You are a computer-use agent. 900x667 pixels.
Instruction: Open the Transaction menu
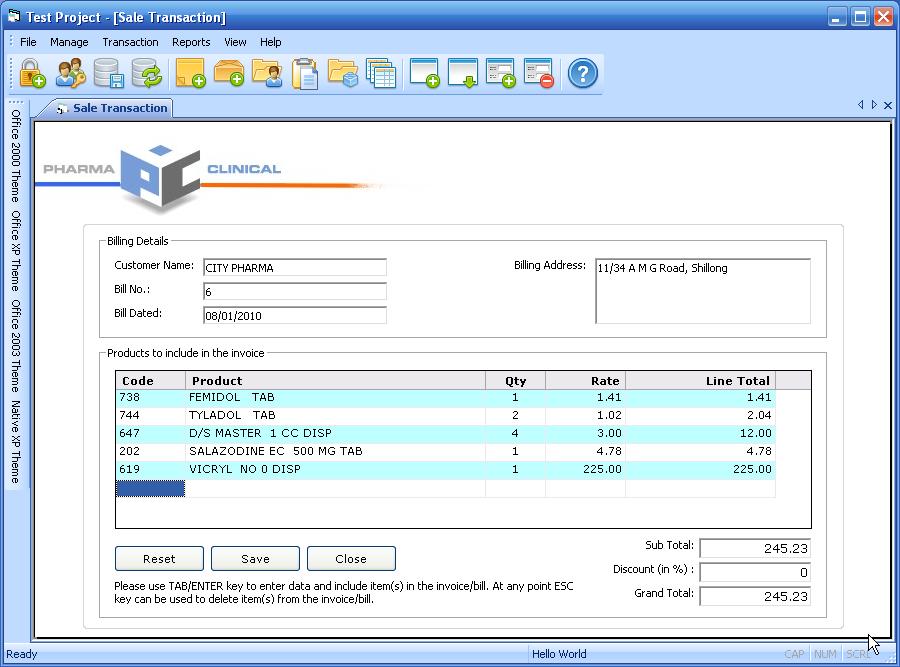(x=130, y=42)
